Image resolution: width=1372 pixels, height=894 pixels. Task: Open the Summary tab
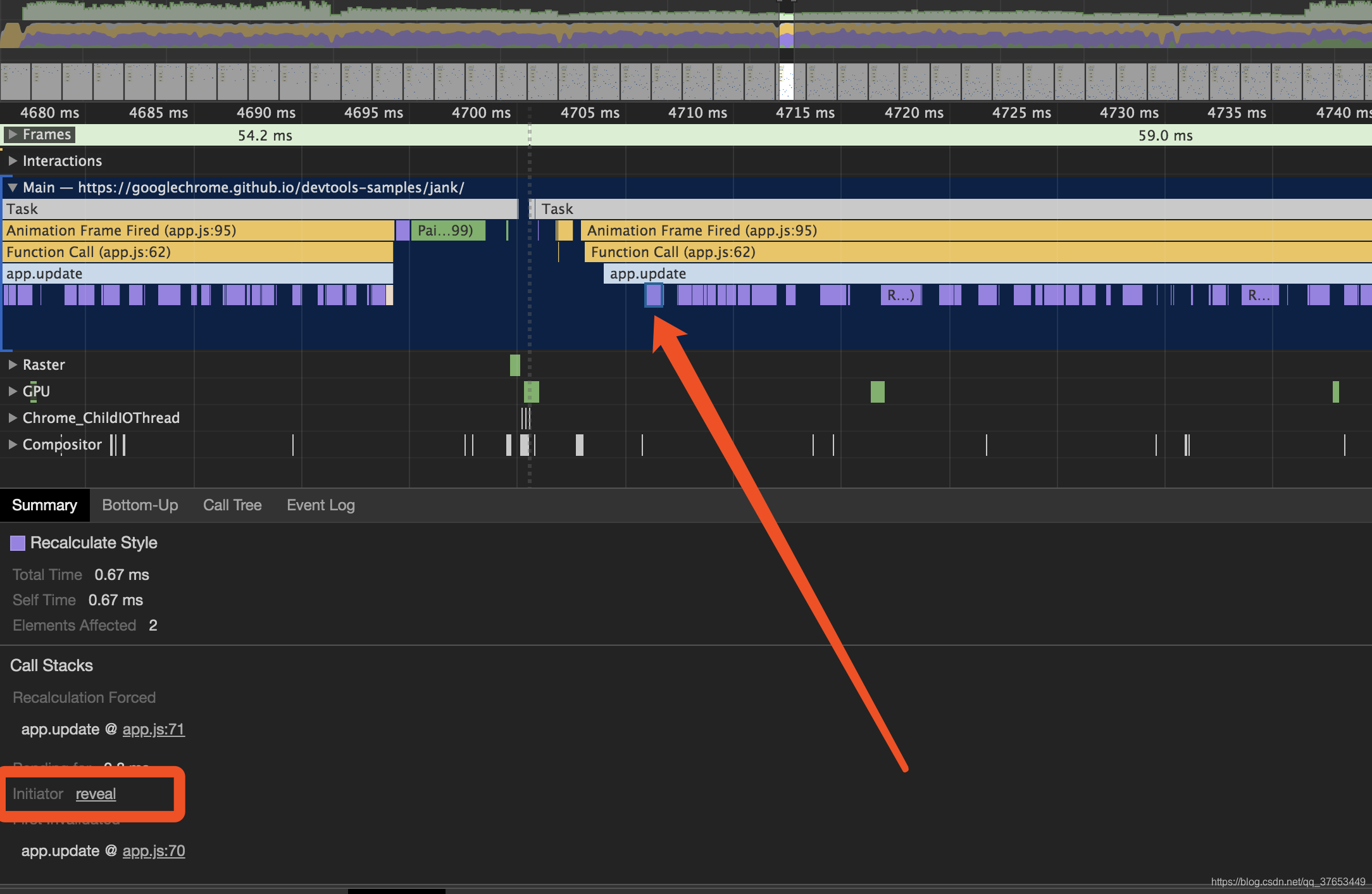coord(44,505)
